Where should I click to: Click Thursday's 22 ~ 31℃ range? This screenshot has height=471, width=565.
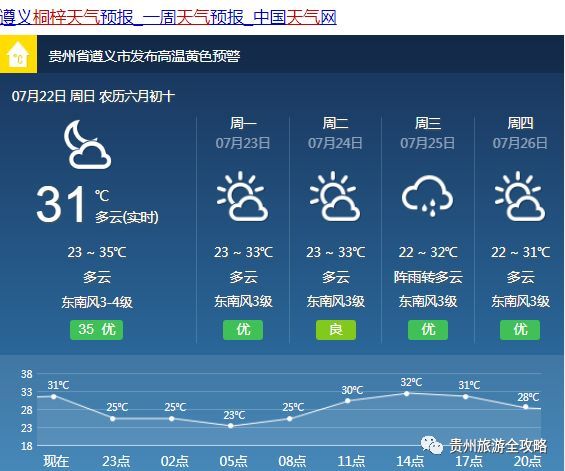pos(520,252)
